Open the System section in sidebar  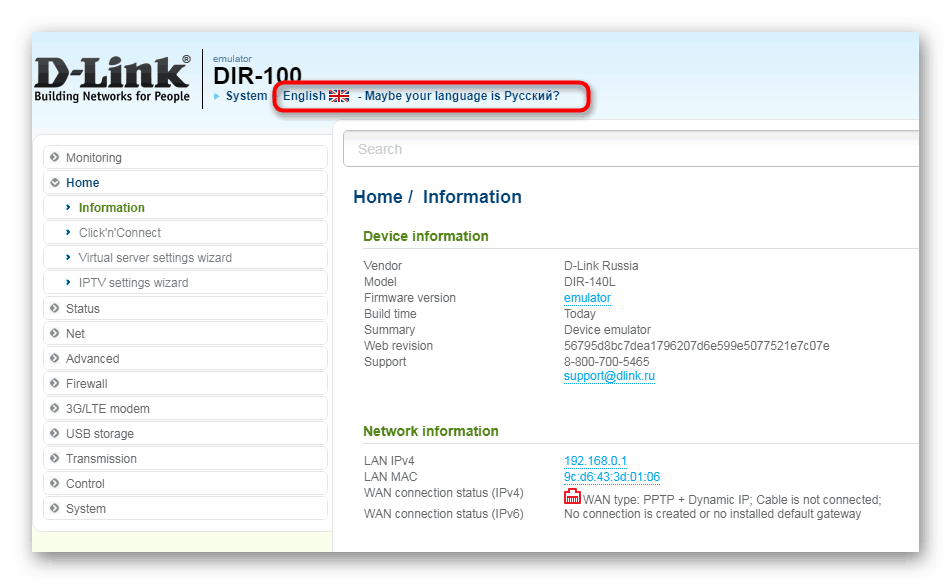[x=186, y=508]
